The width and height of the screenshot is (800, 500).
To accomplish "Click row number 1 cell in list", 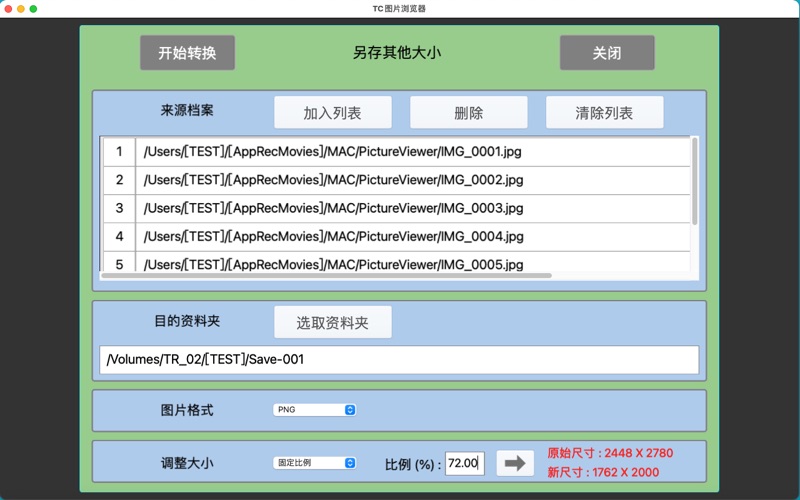I will tap(119, 152).
